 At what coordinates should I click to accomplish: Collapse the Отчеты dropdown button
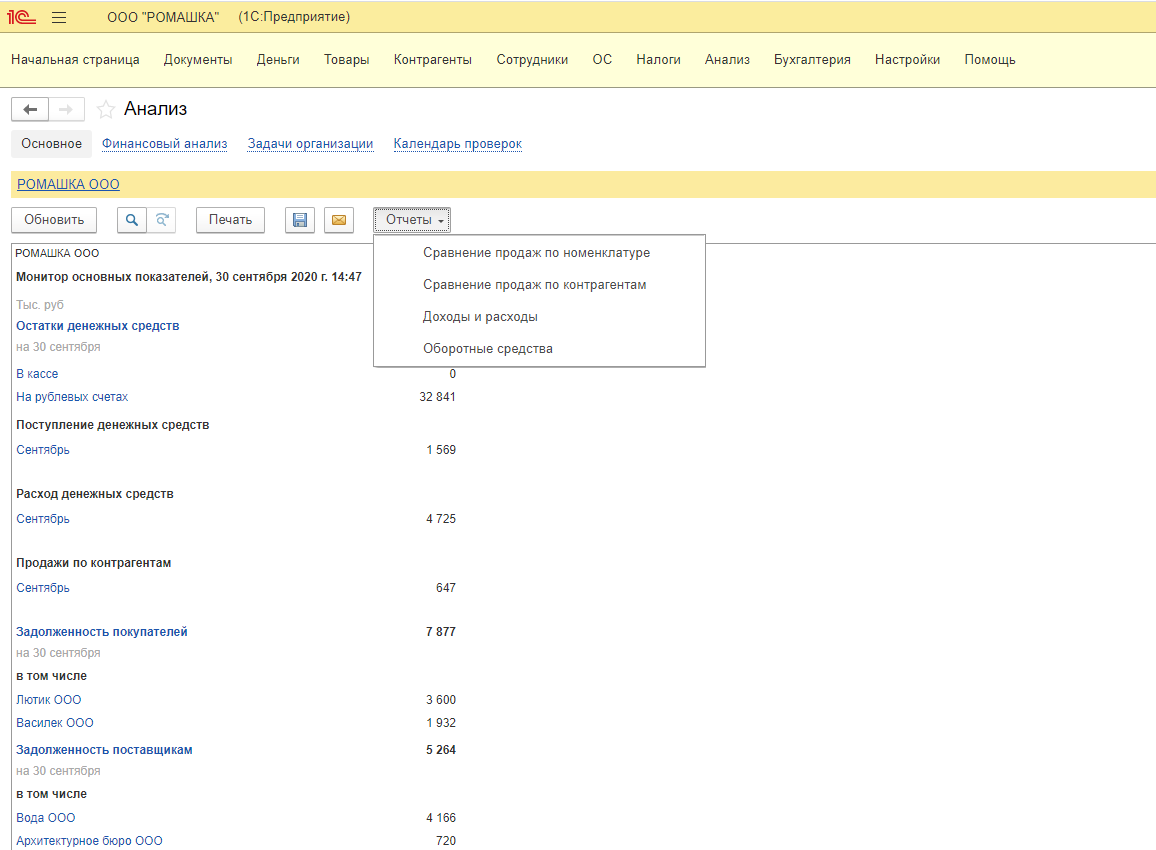point(412,220)
